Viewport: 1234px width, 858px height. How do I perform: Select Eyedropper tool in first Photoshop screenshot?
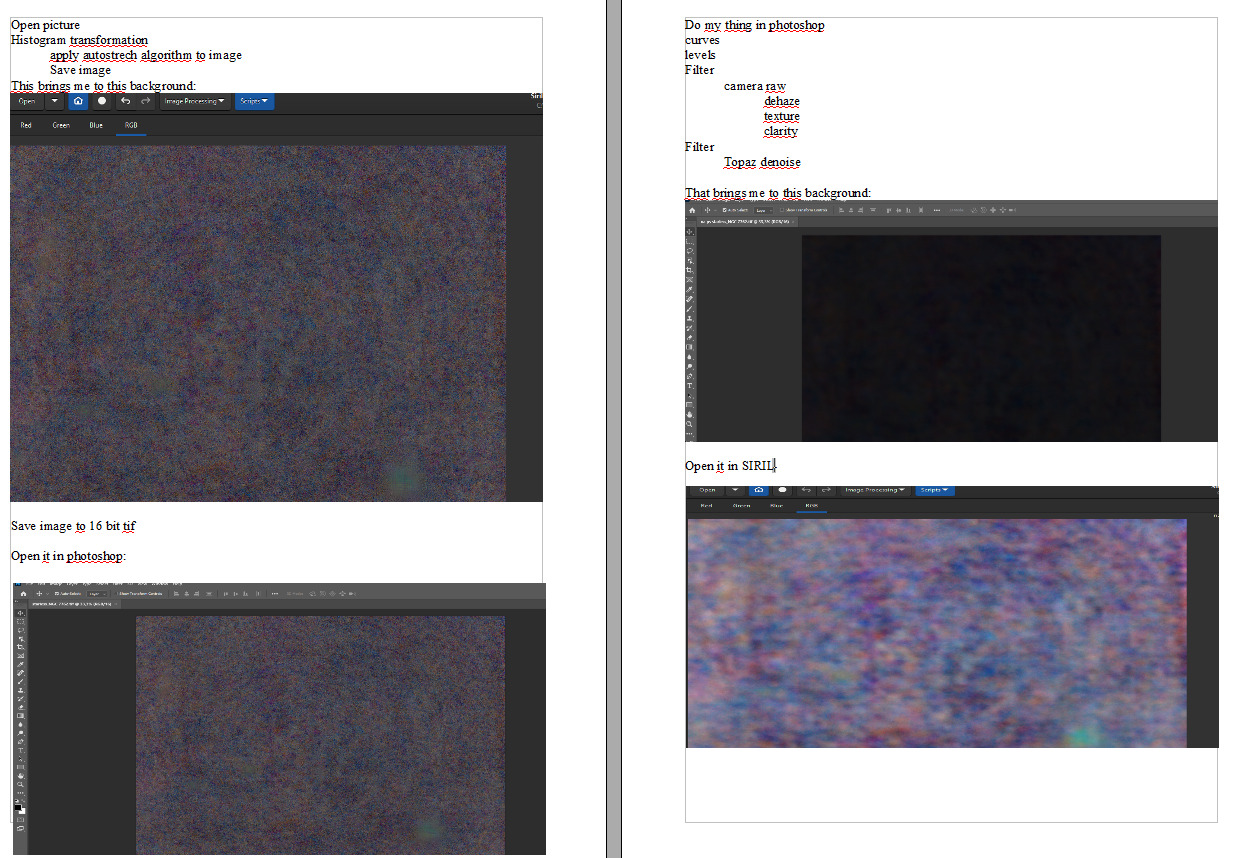coord(21,665)
